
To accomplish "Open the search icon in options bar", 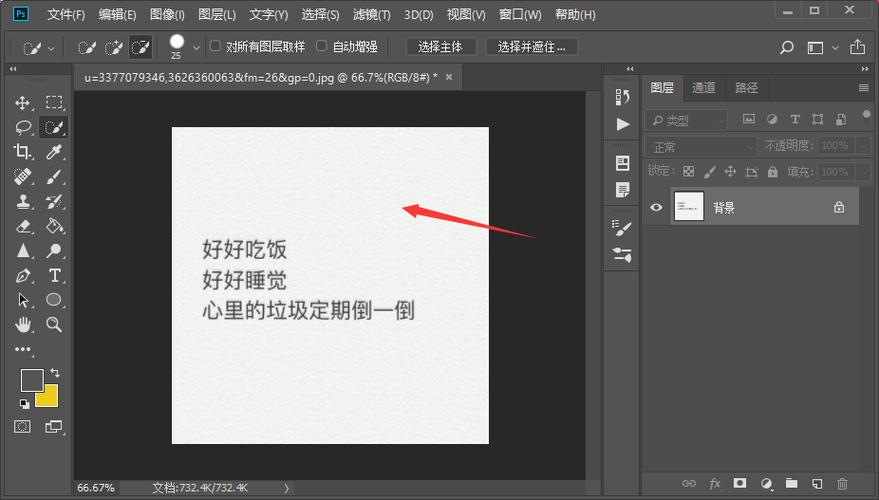I will (x=787, y=47).
